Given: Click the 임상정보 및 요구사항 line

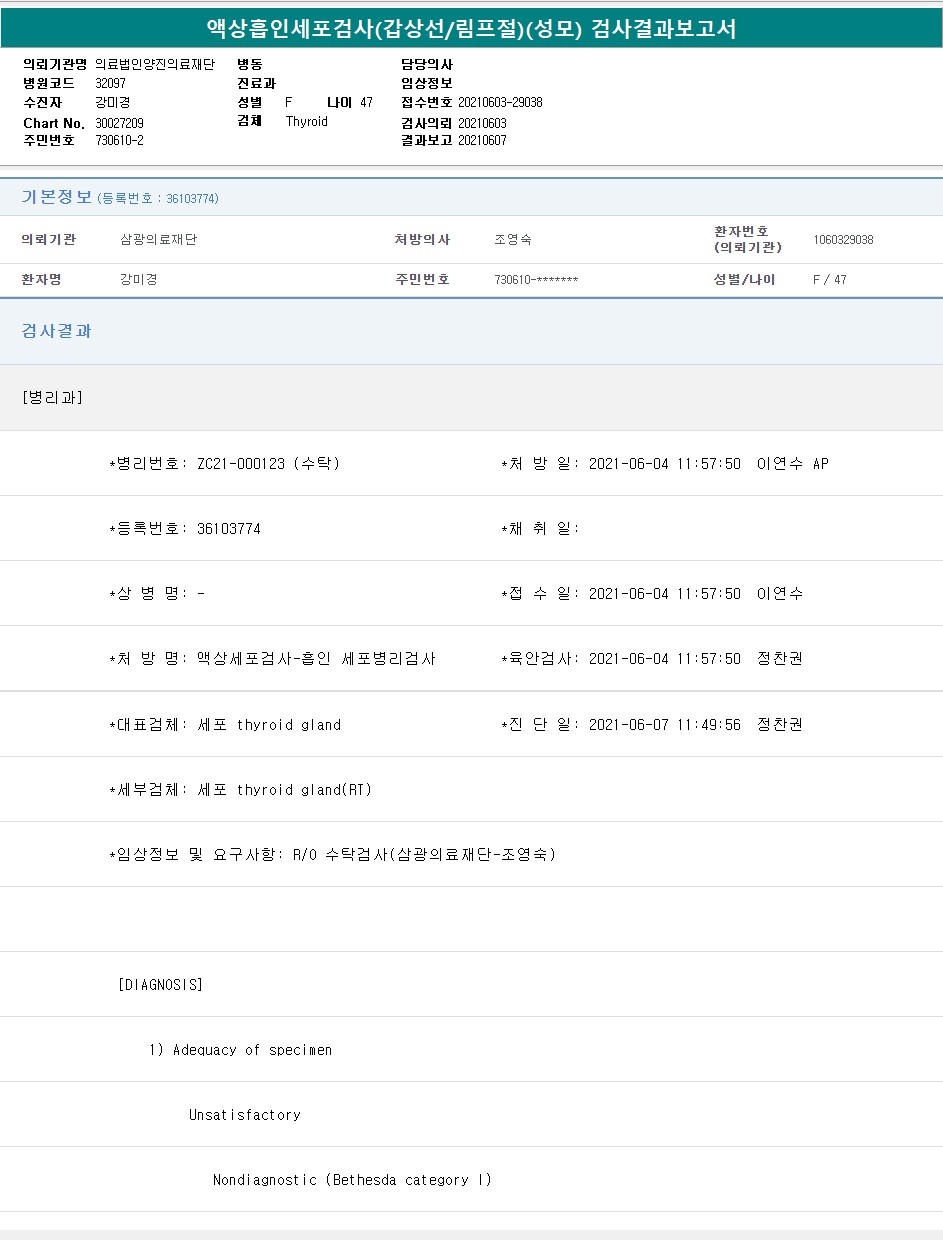Looking at the screenshot, I should tap(332, 855).
